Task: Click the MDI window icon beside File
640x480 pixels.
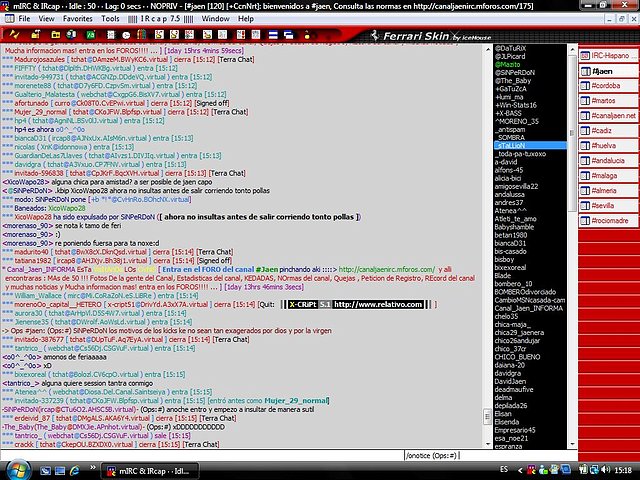Action: click(x=9, y=19)
